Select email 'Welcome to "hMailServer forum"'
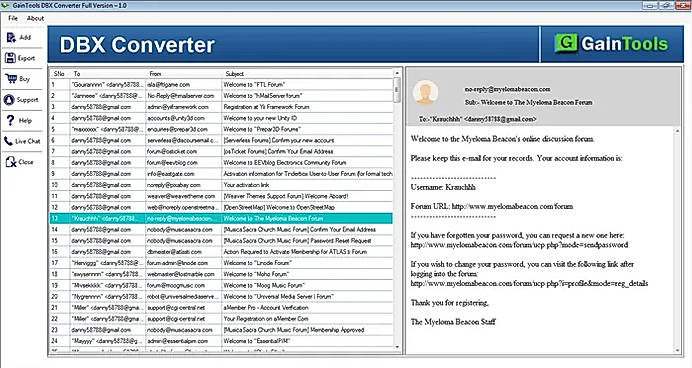 (x=221, y=95)
